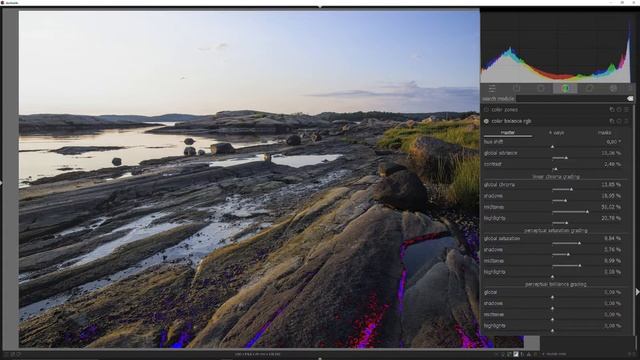Click the linear chroma grading section label
The image size is (640, 360).
click(556, 177)
